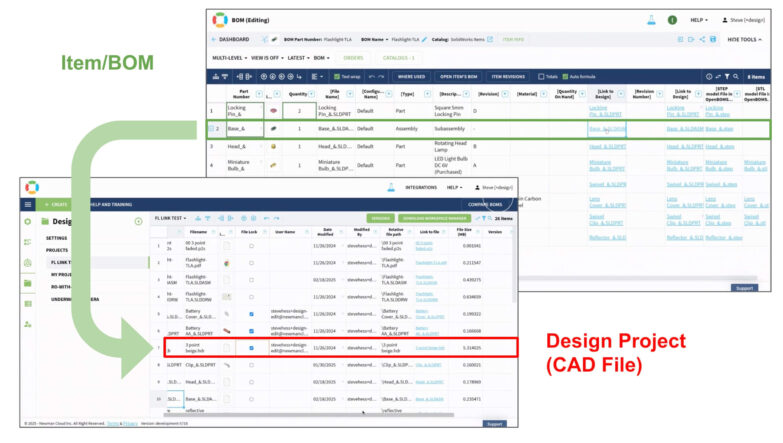
Task: Click the Flashlight TLA.pdf file type icon
Action: (x=227, y=263)
